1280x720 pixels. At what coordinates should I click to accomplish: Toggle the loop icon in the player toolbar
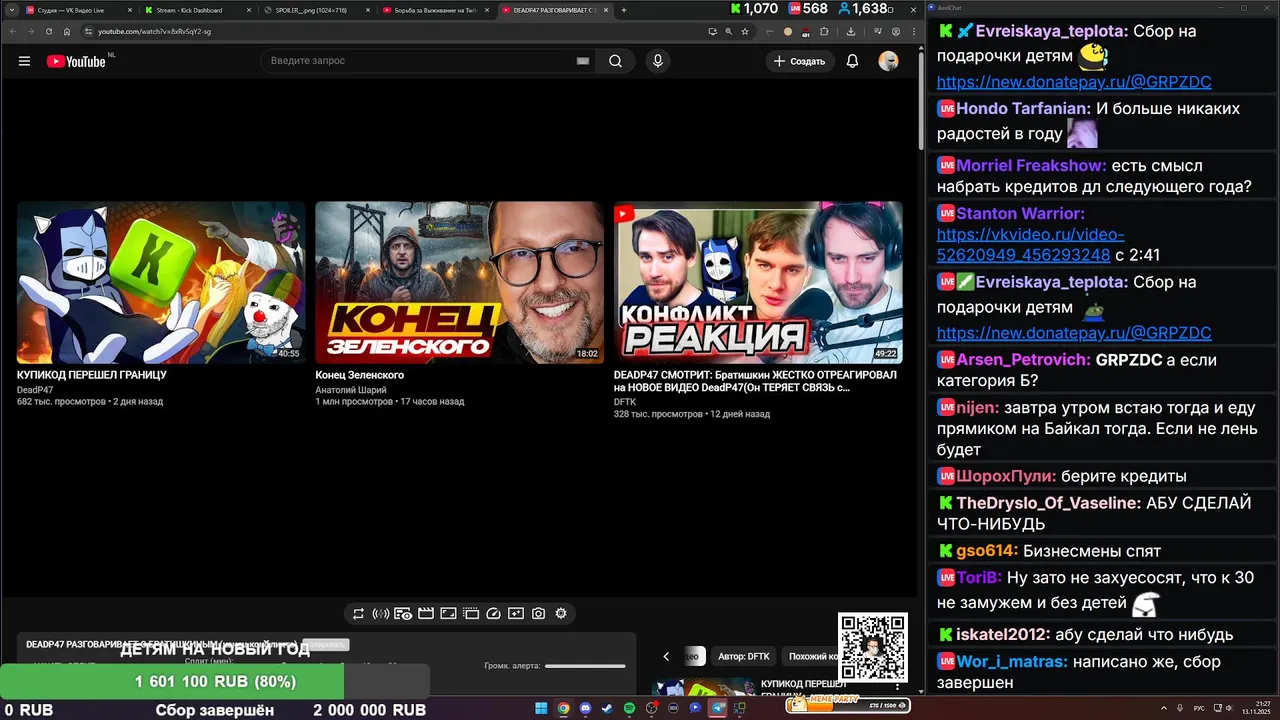point(358,613)
